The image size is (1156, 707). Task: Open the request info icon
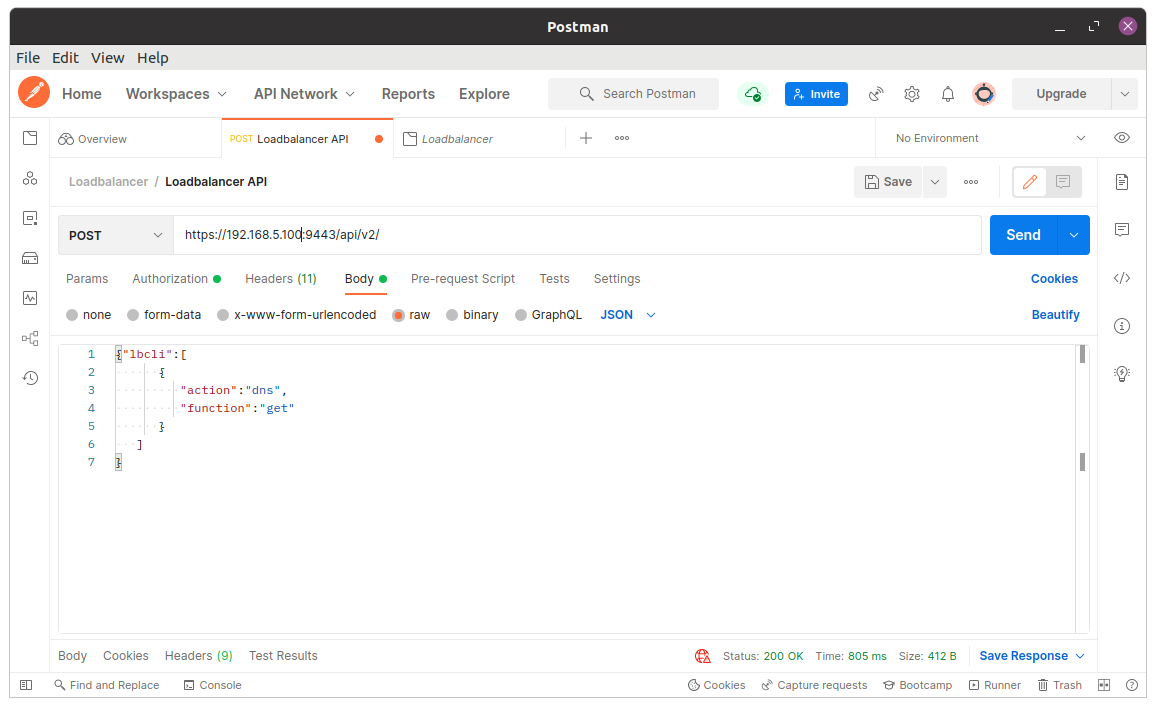tap(1121, 326)
